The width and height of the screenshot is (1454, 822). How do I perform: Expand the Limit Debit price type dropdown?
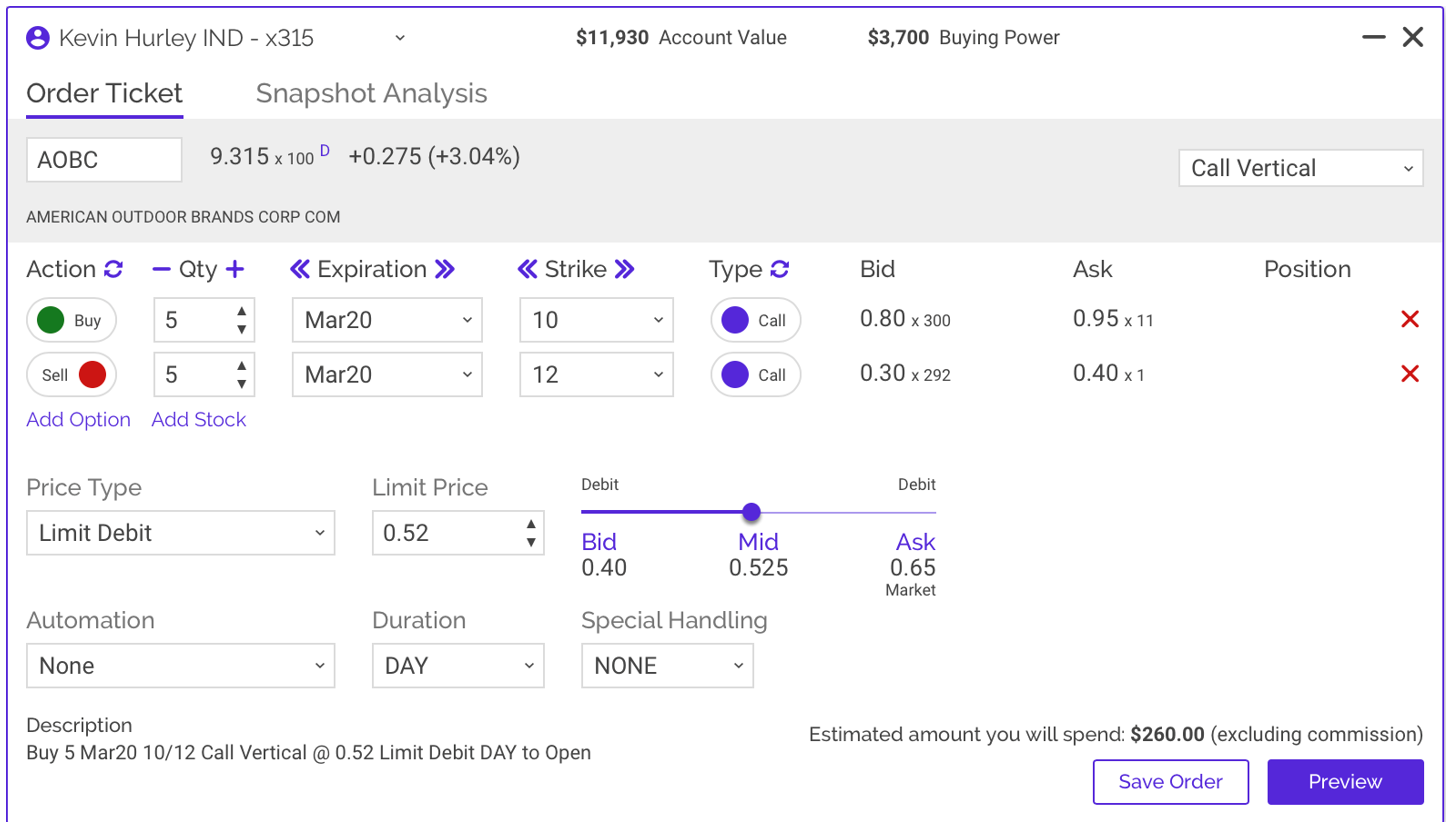click(180, 533)
